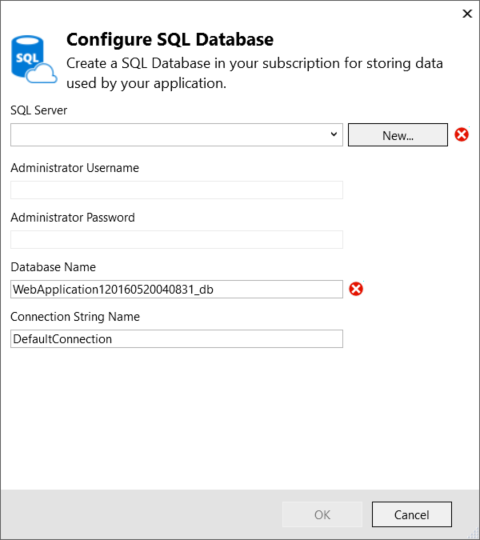The image size is (480, 540).
Task: Click the error icon next to New button
Action: pos(461,134)
